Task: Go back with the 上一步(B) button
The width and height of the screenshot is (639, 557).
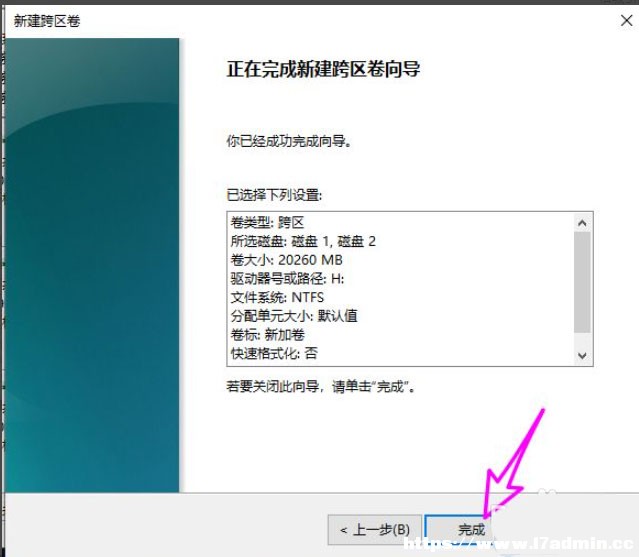Action: 375,529
